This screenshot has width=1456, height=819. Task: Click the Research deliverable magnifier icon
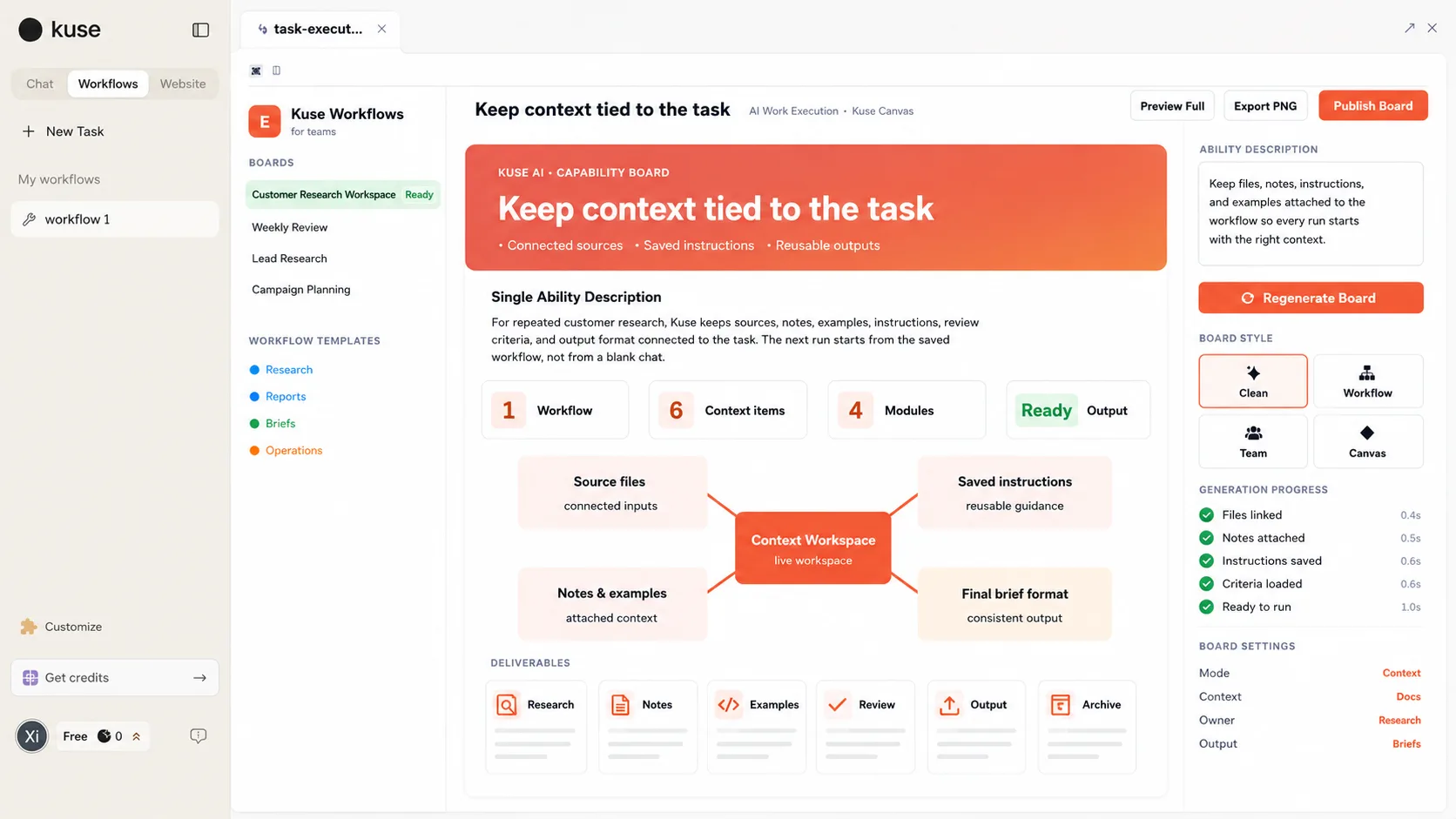(507, 705)
